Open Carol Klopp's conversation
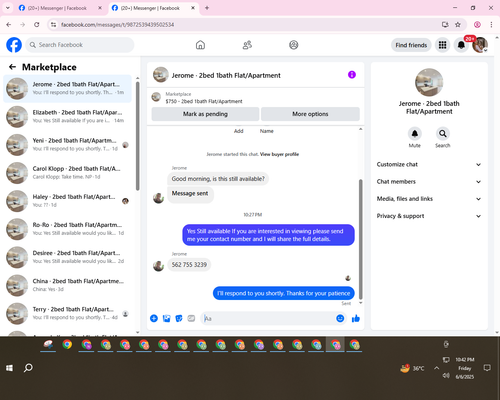The height and width of the screenshot is (400, 500). [x=67, y=173]
